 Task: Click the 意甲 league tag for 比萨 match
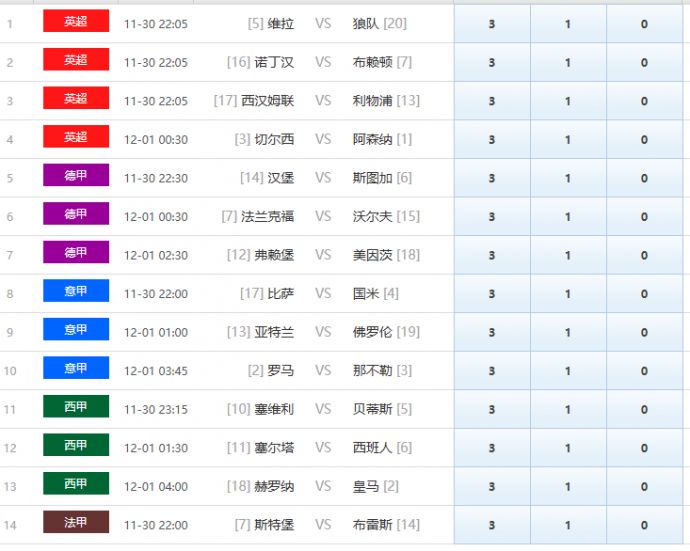(76, 291)
